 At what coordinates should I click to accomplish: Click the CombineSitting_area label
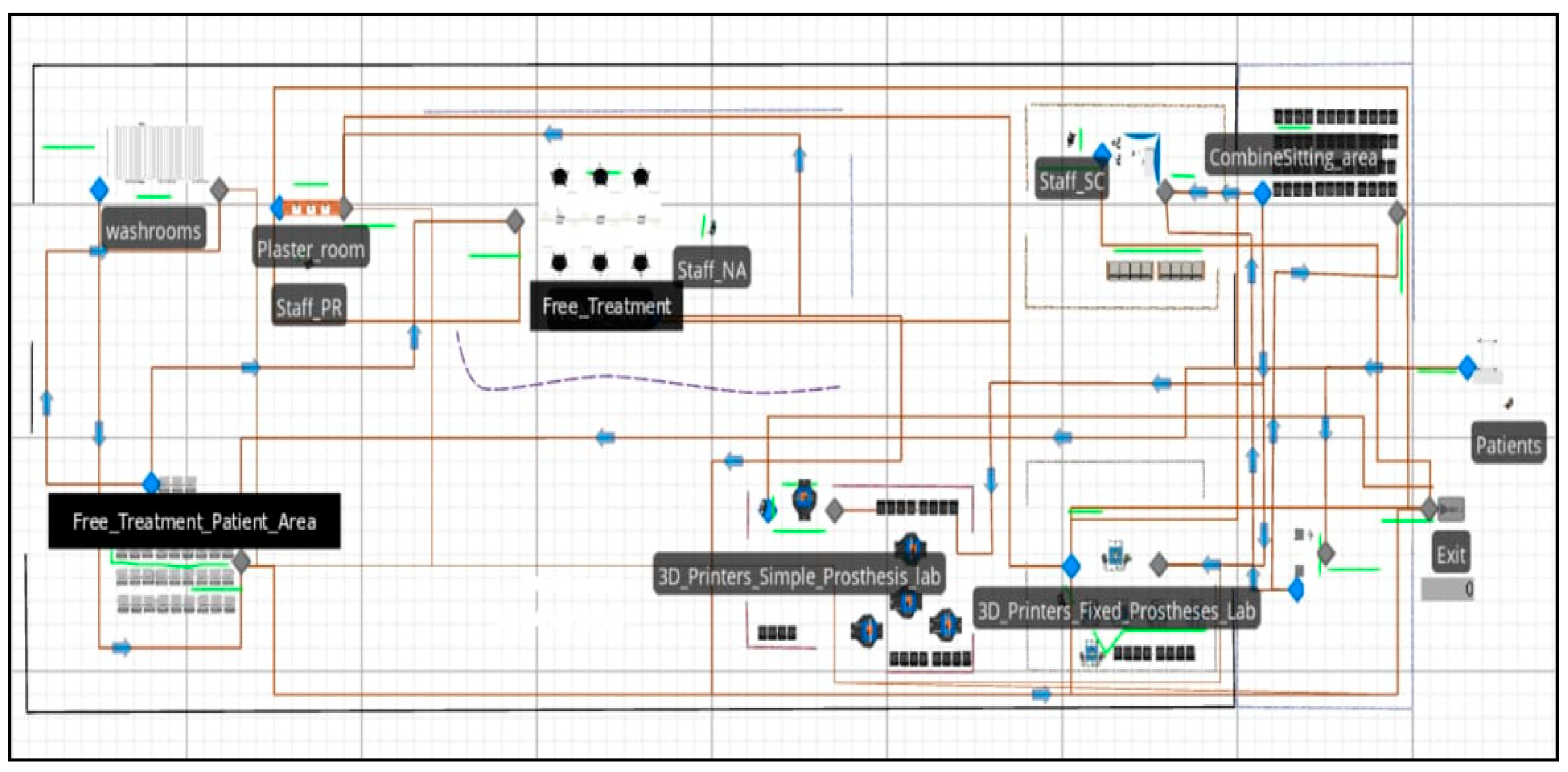[1293, 157]
